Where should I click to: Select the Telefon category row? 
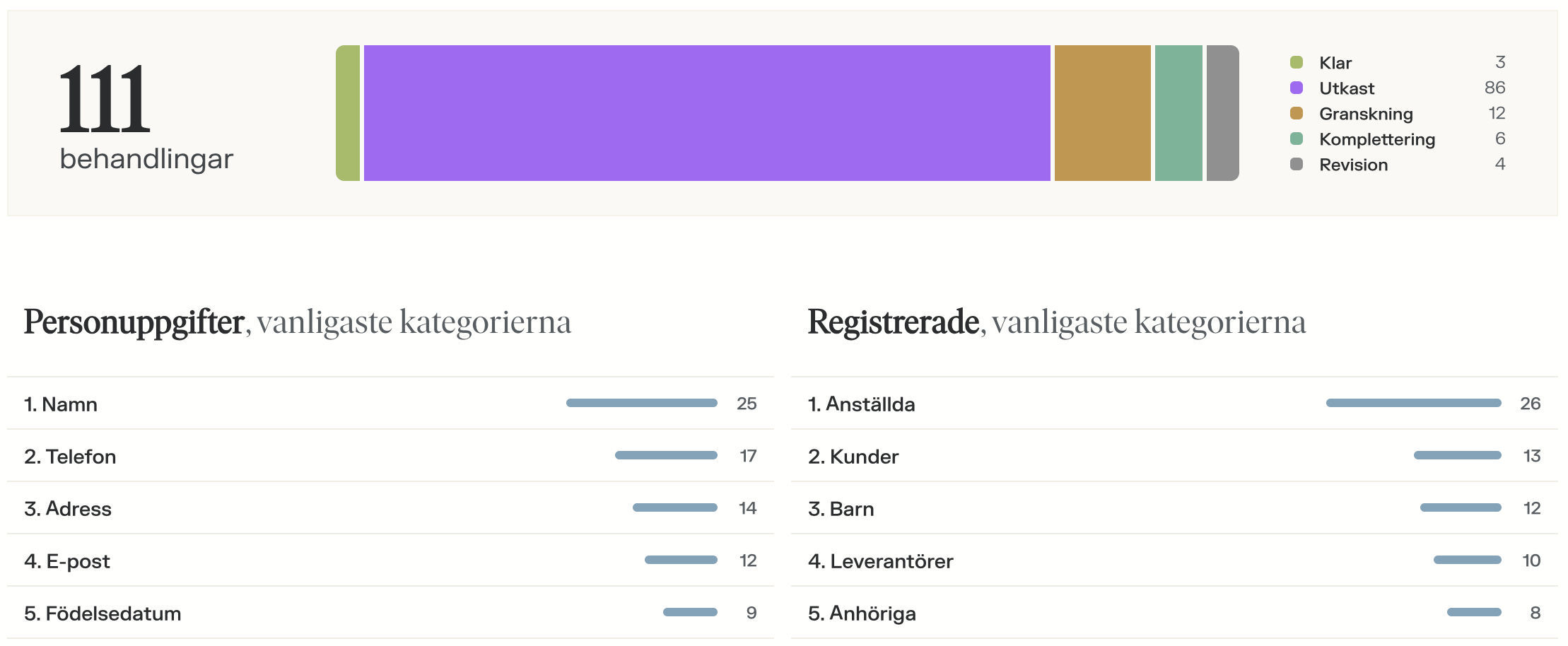(390, 456)
